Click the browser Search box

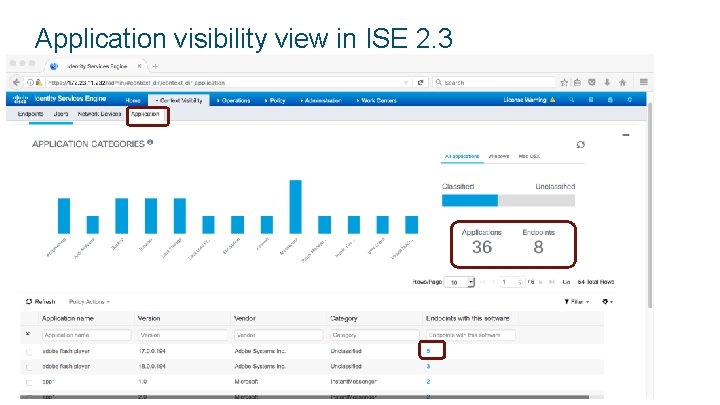point(494,83)
